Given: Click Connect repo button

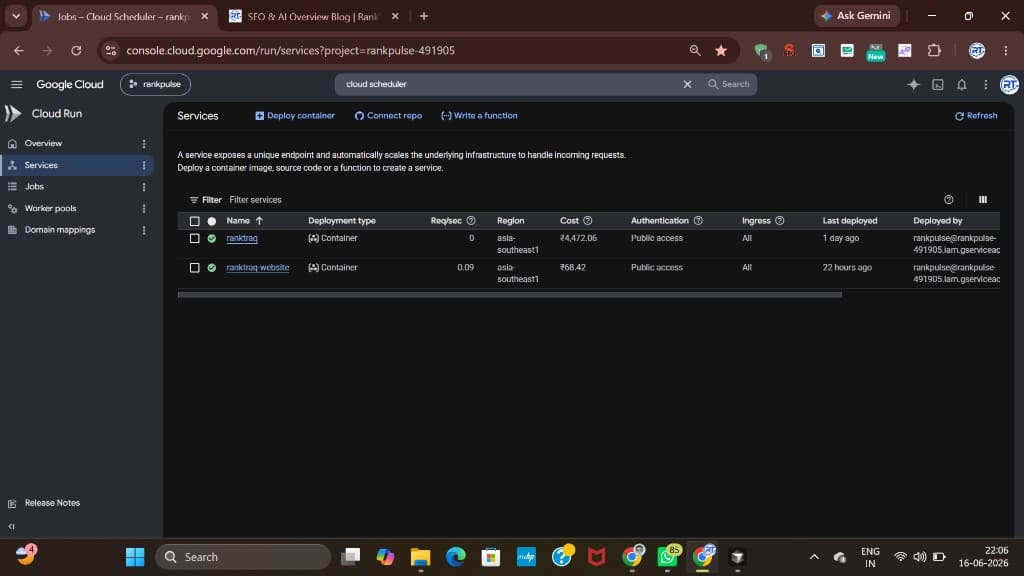Looking at the screenshot, I should coord(389,116).
